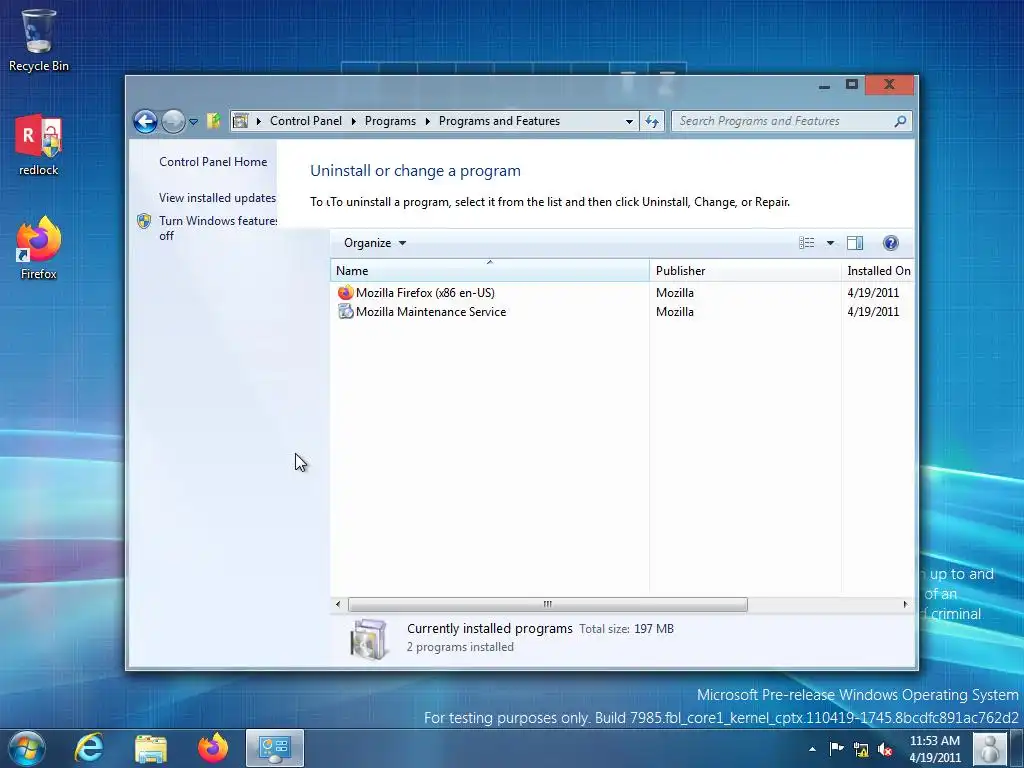Click the network tray icon
The image size is (1024, 768).
click(861, 750)
